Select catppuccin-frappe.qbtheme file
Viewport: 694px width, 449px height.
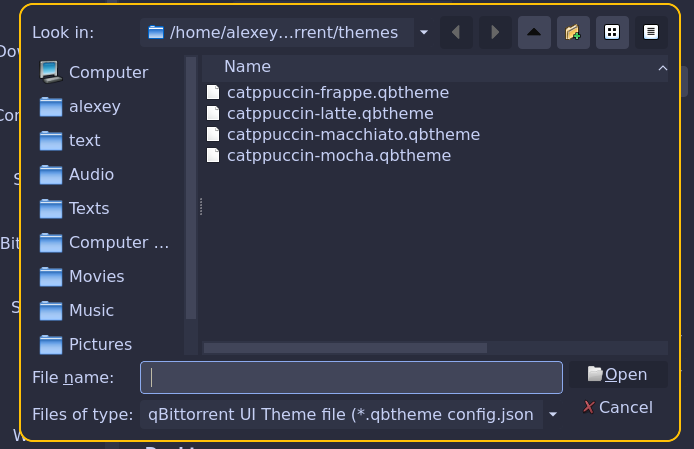click(x=337, y=92)
